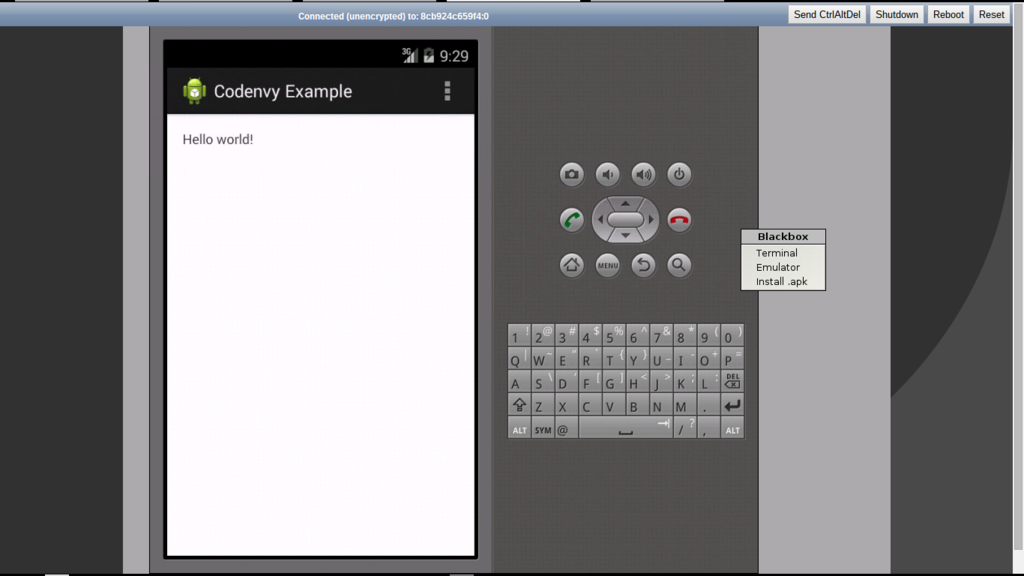The image size is (1024, 576).
Task: Click the 0 key on emulator keyboard
Action: click(x=732, y=336)
